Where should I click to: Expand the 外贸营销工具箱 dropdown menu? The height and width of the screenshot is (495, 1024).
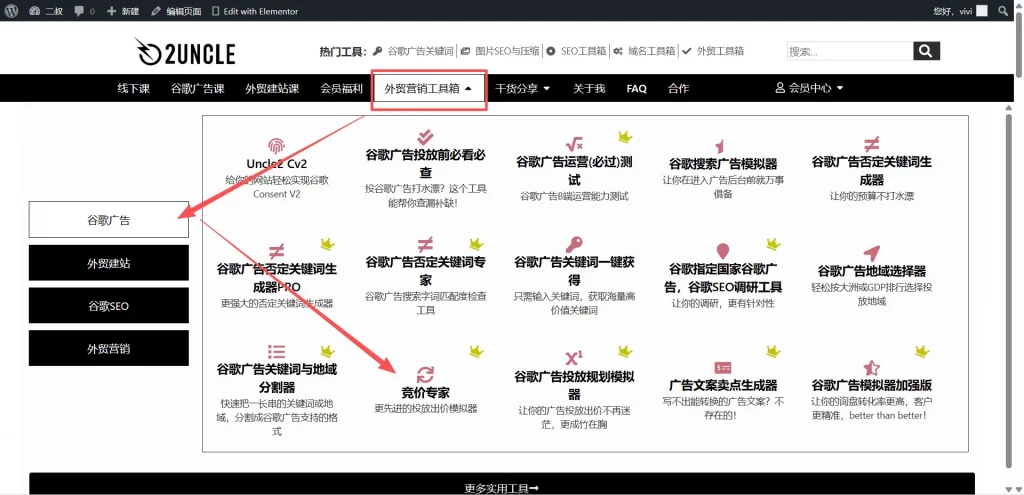coord(428,89)
